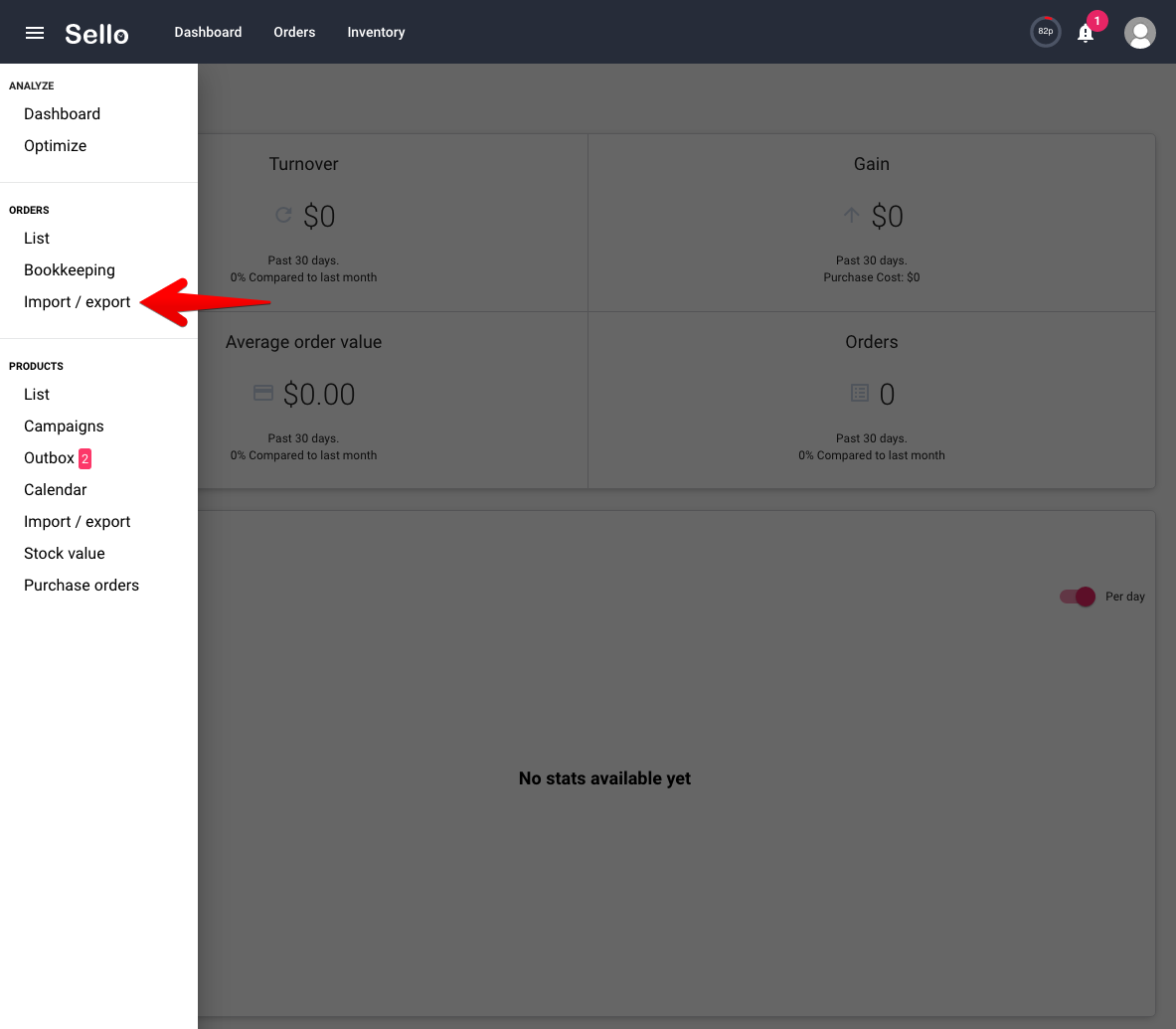Click the Per day label

pos(1125,597)
